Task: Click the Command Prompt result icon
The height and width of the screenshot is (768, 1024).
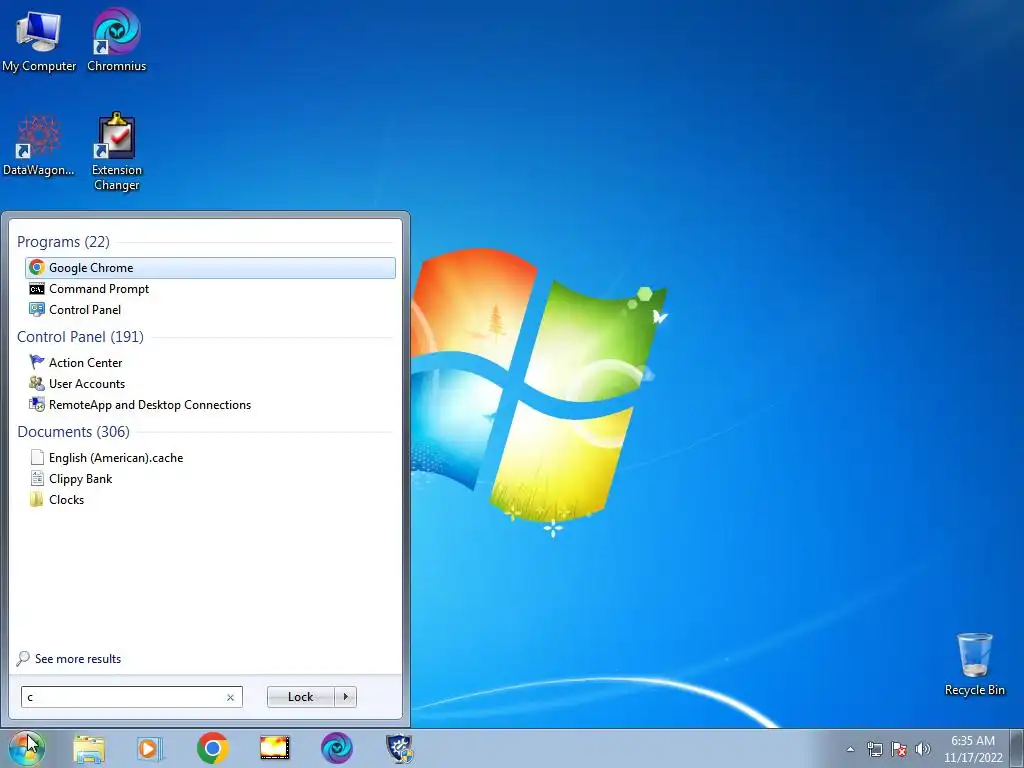Action: (x=37, y=289)
